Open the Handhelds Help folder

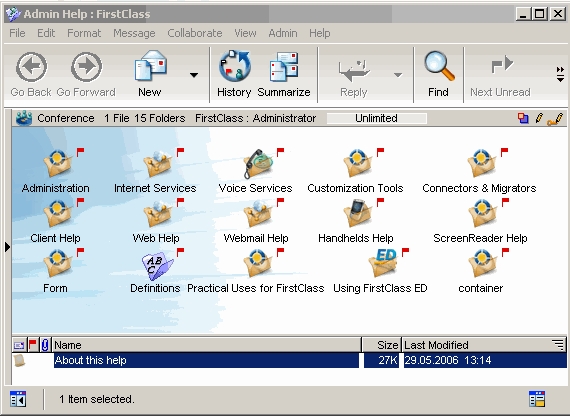[x=358, y=213]
